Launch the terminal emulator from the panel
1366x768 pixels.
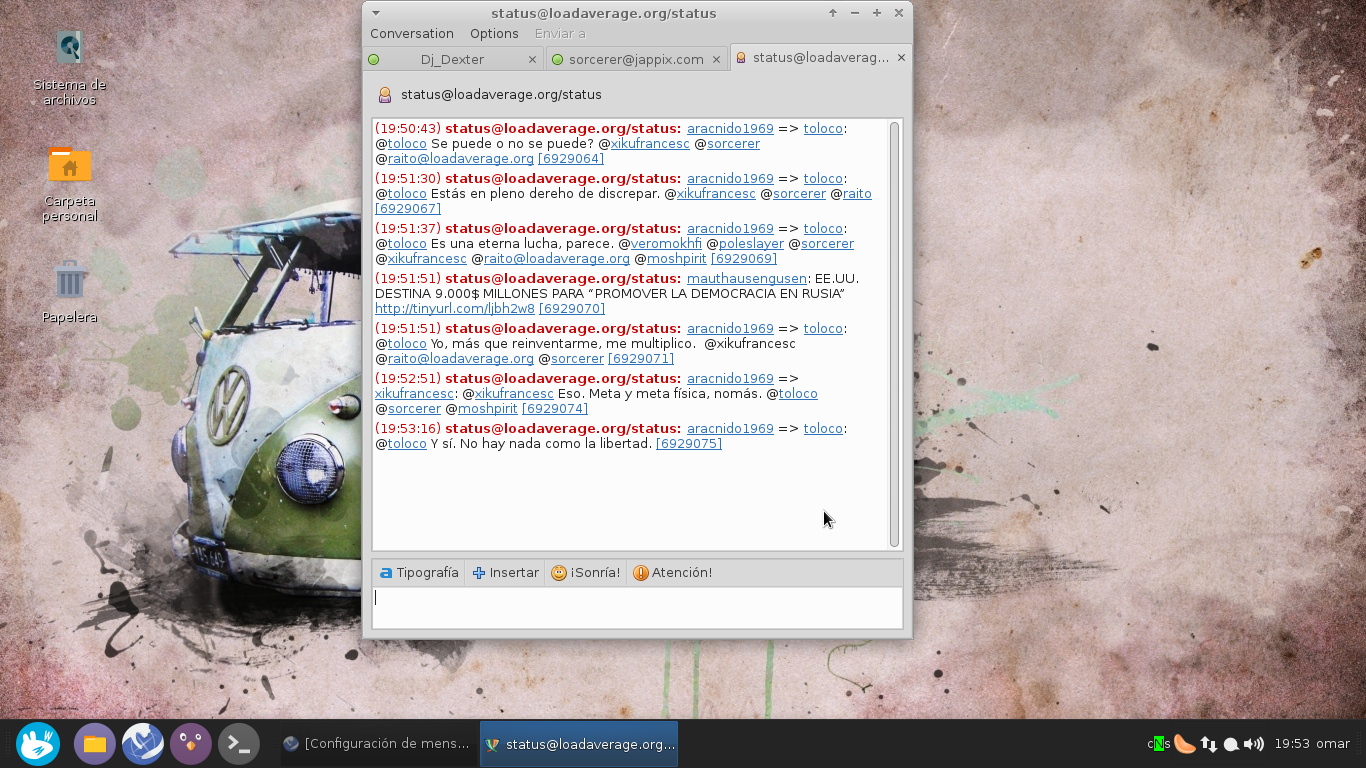(x=239, y=744)
